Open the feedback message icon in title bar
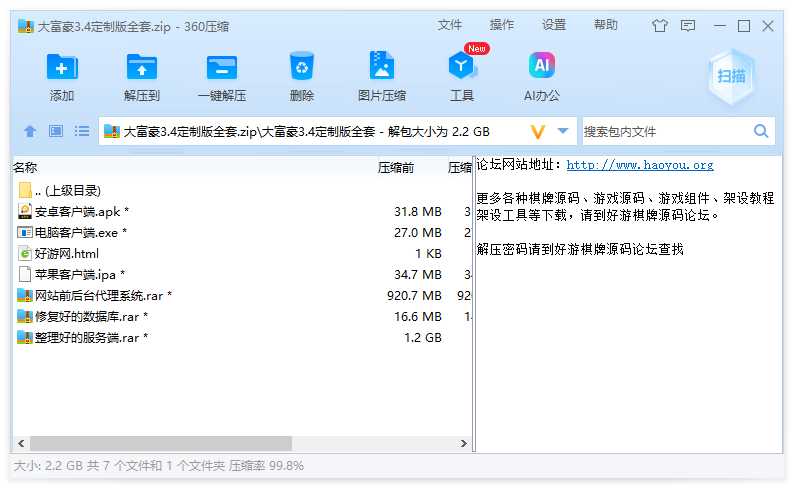 (688, 25)
